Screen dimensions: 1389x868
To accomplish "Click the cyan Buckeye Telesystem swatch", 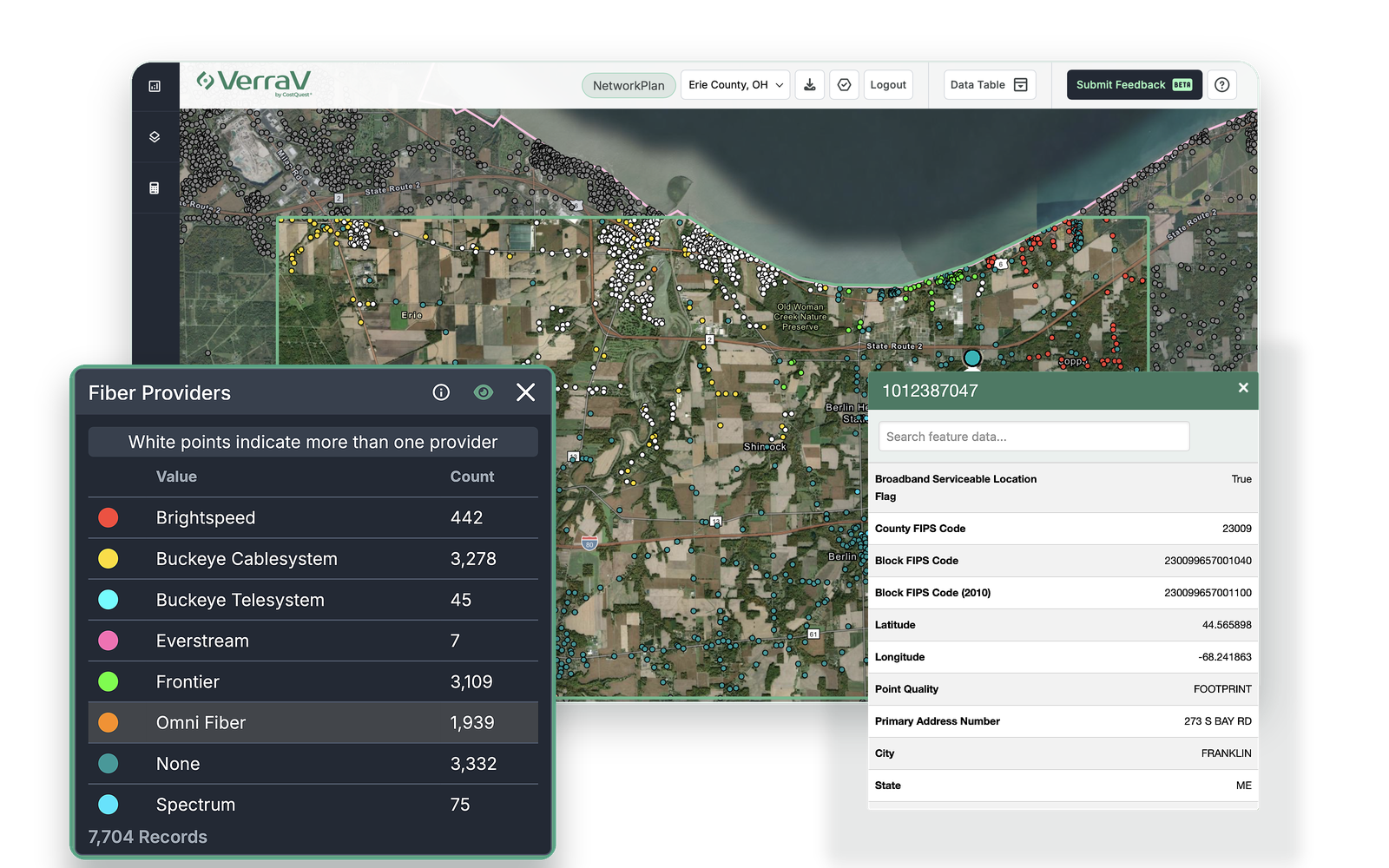I will [109, 600].
